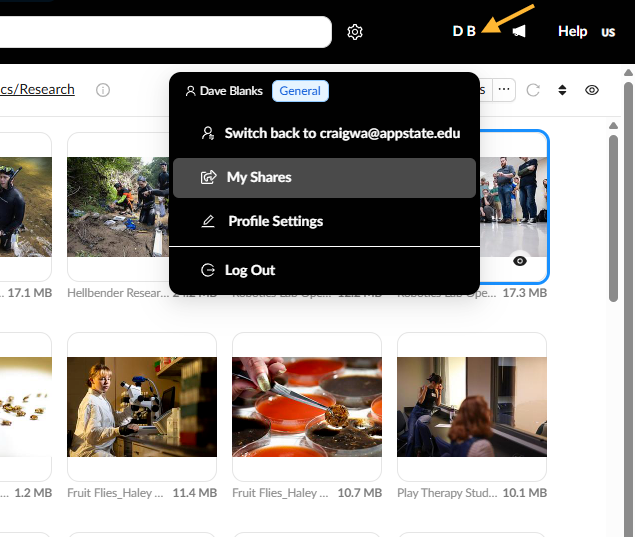Click the person icon beside Dave Blanks

190,91
